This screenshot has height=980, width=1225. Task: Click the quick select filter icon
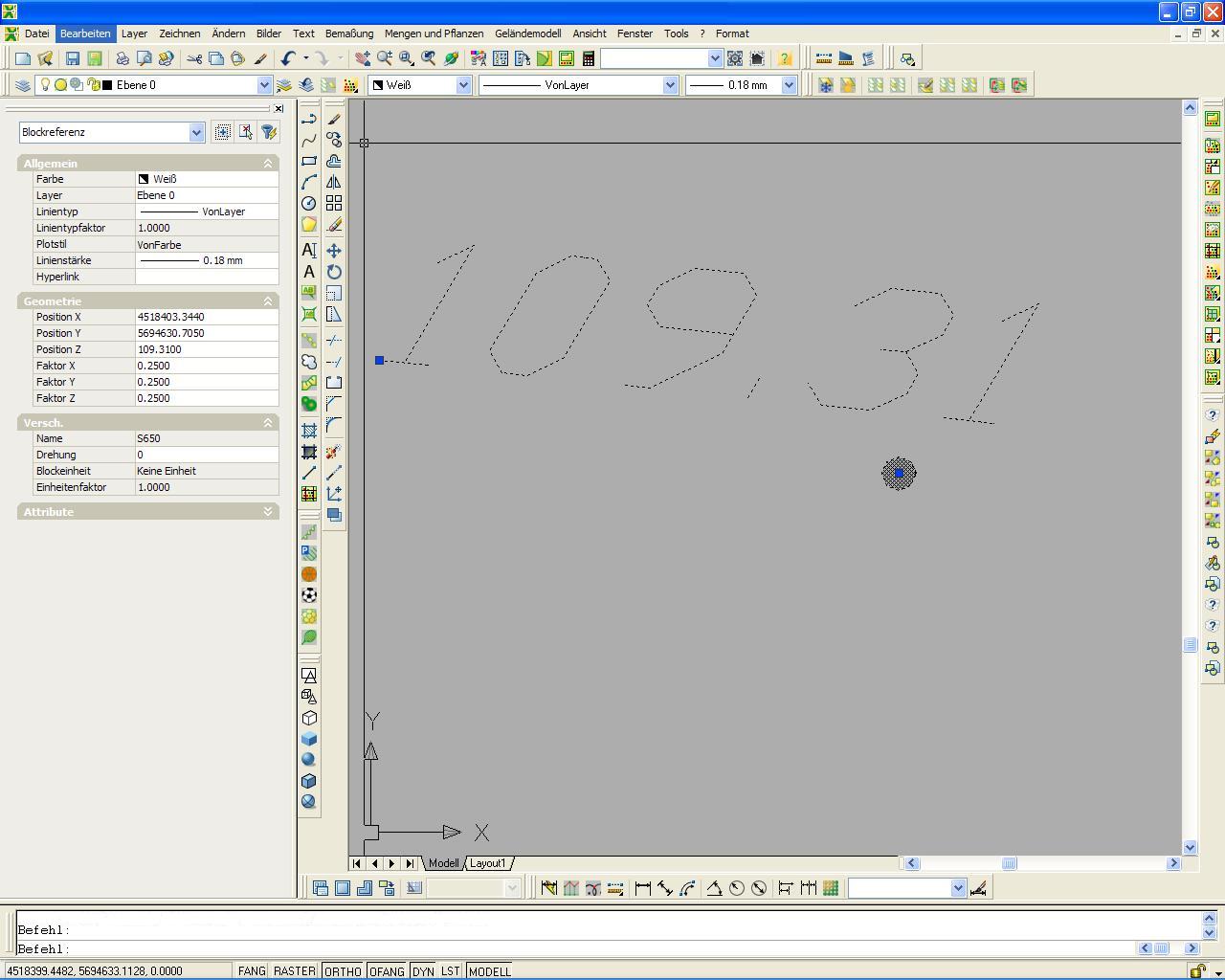point(269,132)
